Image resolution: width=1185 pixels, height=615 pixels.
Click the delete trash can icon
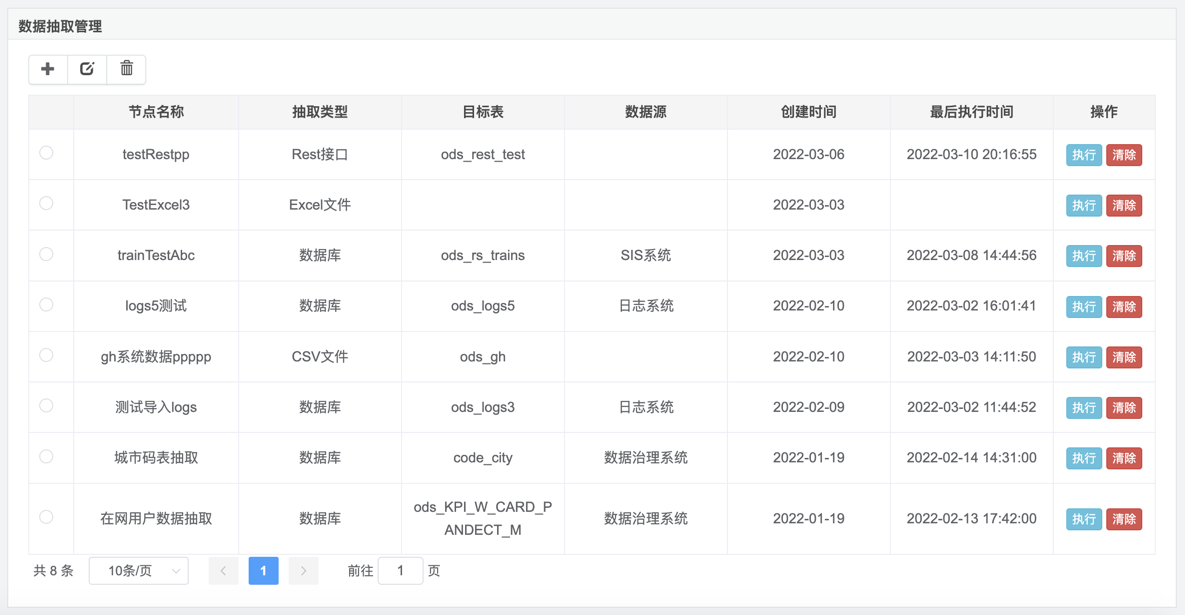[126, 69]
